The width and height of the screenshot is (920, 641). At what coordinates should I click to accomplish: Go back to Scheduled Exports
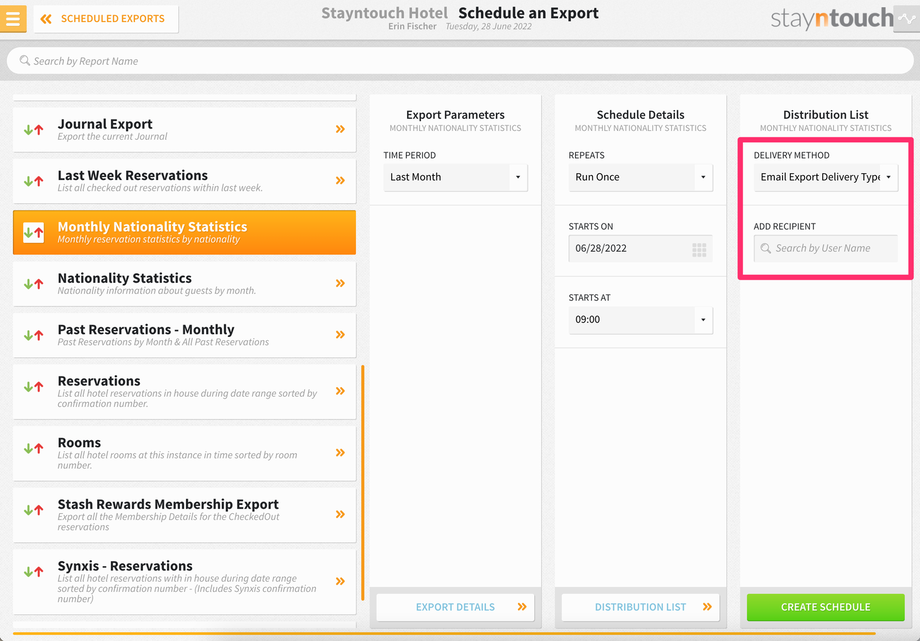point(106,19)
